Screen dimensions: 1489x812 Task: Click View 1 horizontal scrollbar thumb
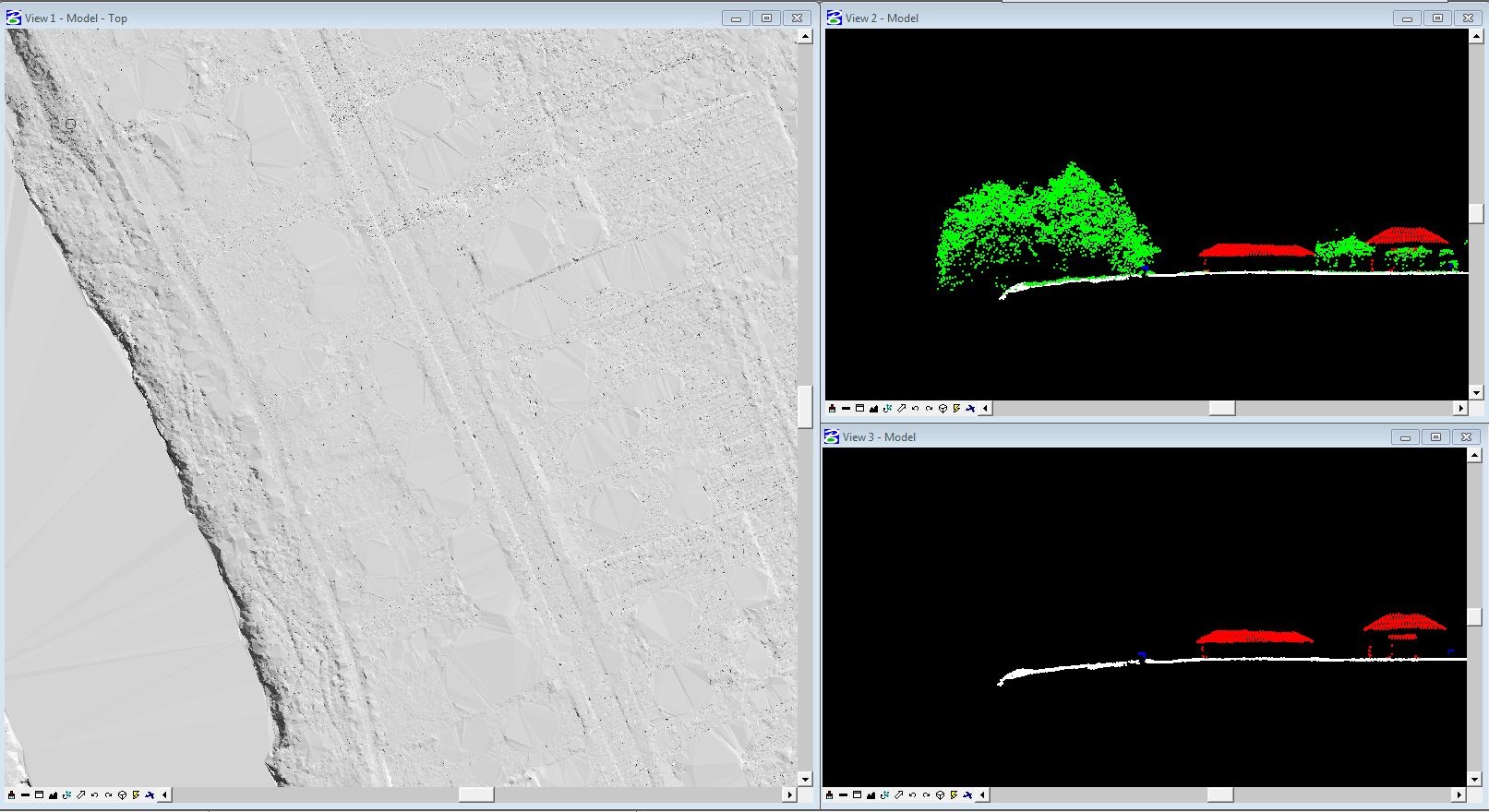point(476,794)
